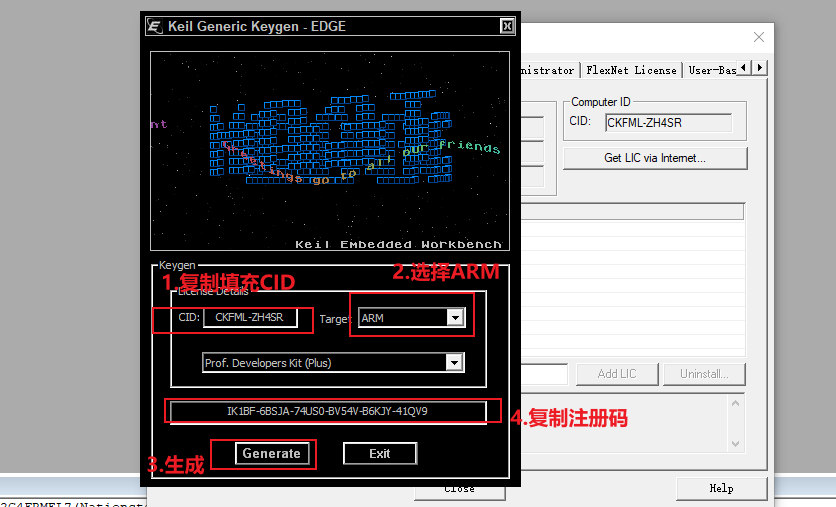Open the Prof. Developers Kit (Plus) dropdown
The width and height of the screenshot is (836, 507).
(333, 363)
